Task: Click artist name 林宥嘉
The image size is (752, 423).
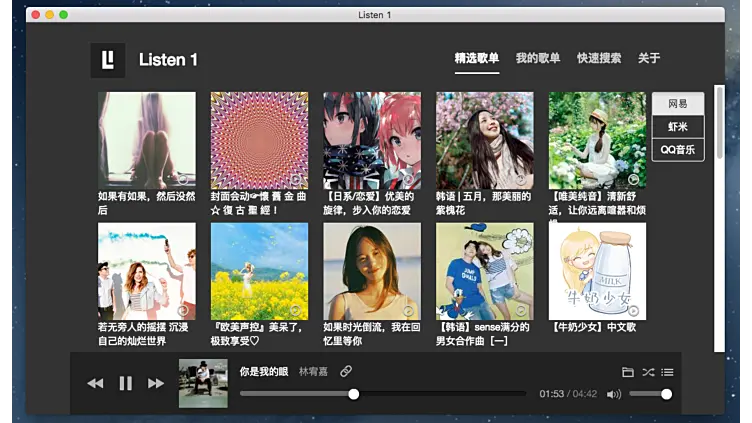Action: pyautogui.click(x=313, y=371)
